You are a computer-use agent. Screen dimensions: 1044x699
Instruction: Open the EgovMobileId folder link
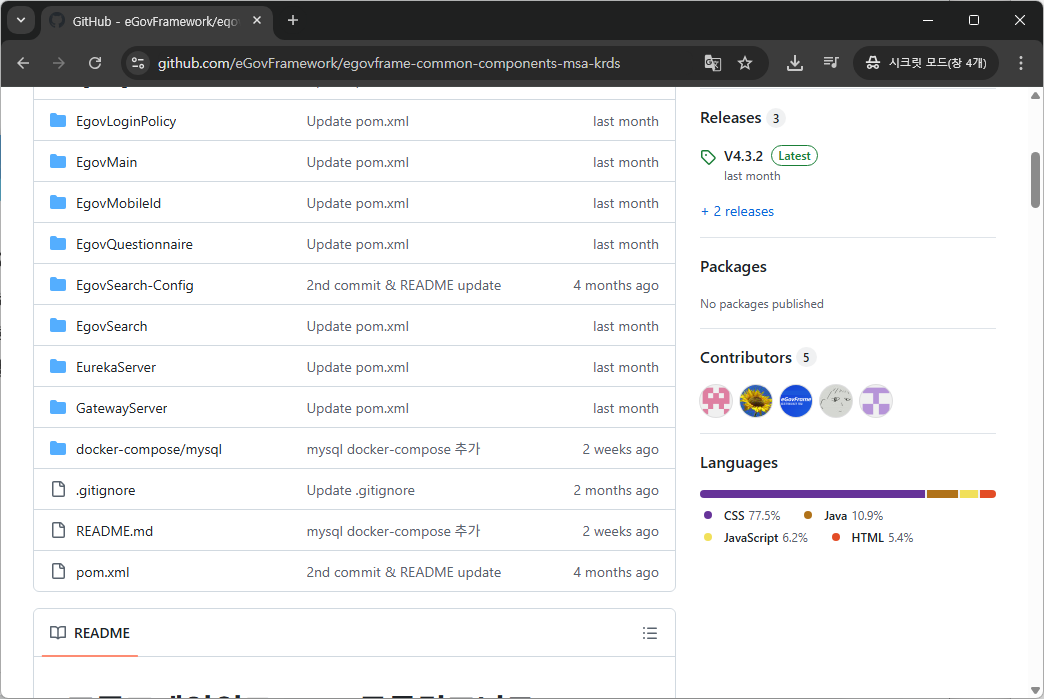(119, 203)
